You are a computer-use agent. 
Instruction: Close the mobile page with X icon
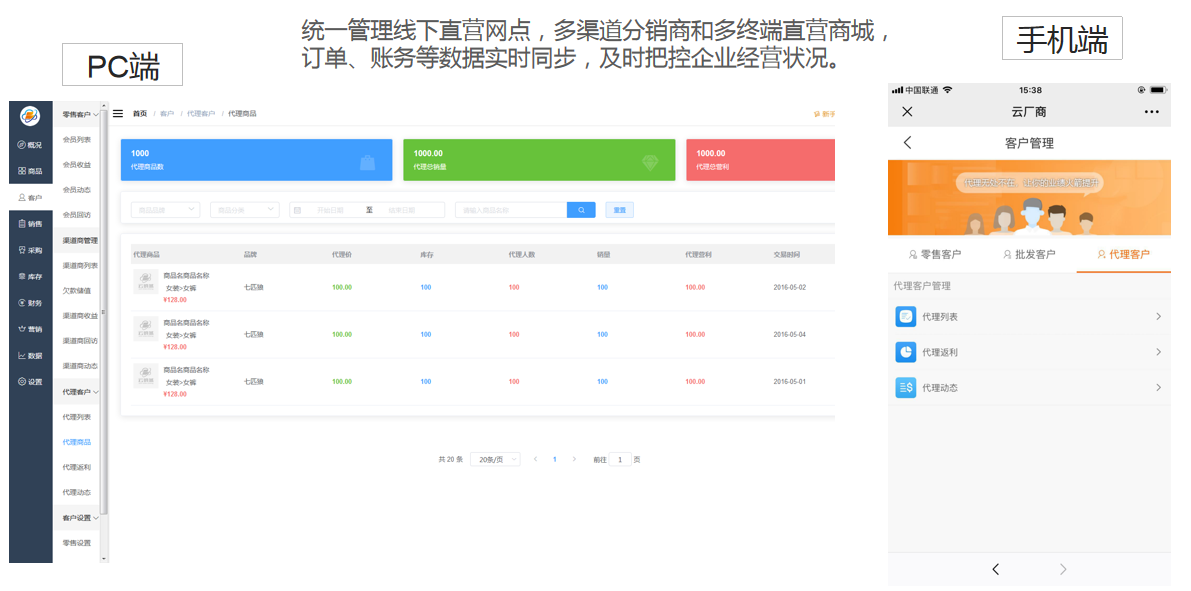click(x=907, y=112)
